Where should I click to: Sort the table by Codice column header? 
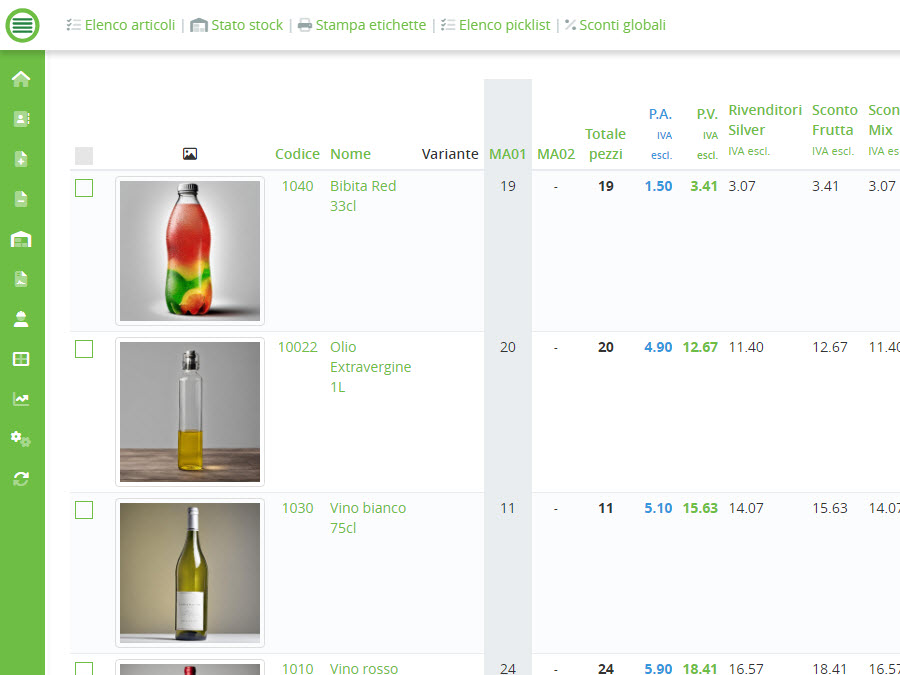pos(297,154)
